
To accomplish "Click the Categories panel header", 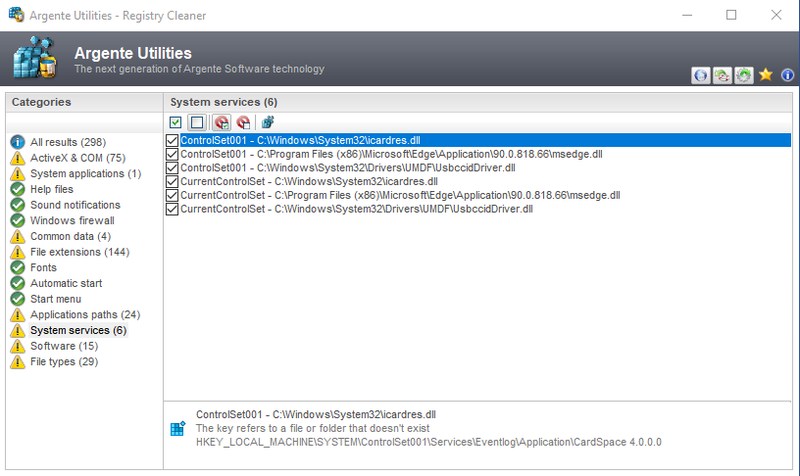I will (x=84, y=102).
